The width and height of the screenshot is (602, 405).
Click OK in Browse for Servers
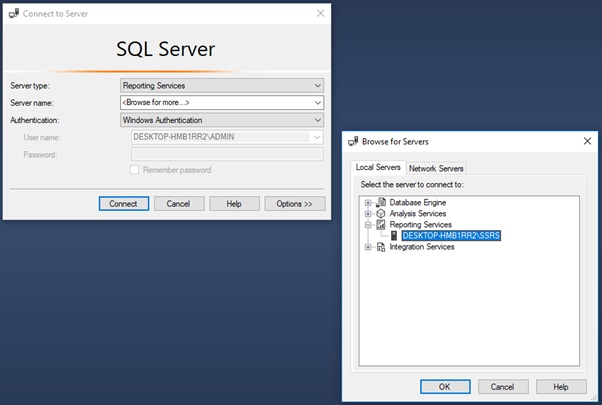pos(445,387)
